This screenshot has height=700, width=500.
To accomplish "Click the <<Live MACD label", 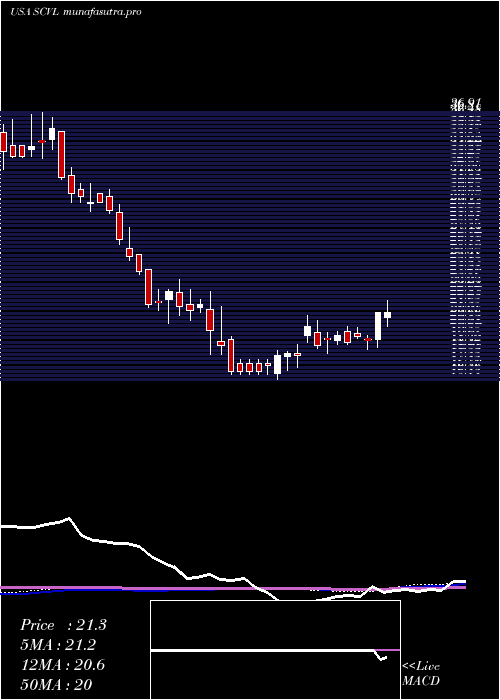I will [421, 674].
